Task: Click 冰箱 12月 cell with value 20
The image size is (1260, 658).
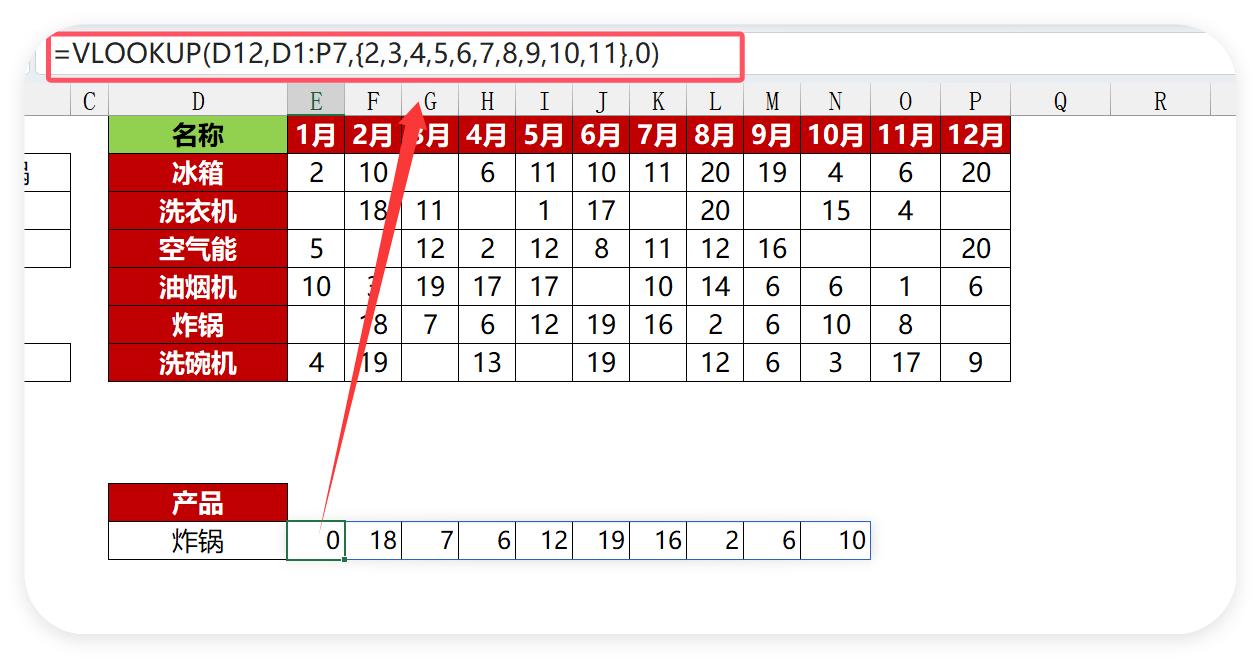Action: (976, 173)
